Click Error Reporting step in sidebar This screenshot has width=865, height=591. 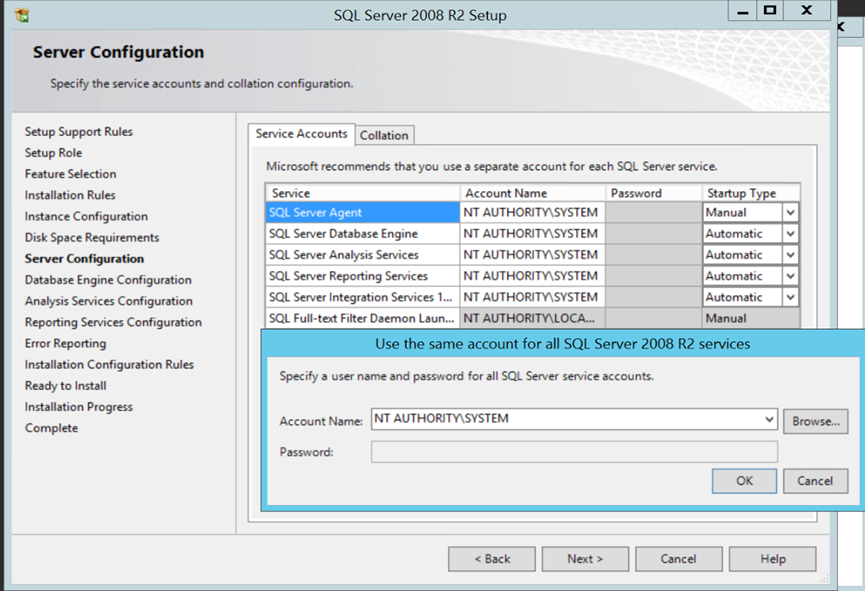(66, 343)
